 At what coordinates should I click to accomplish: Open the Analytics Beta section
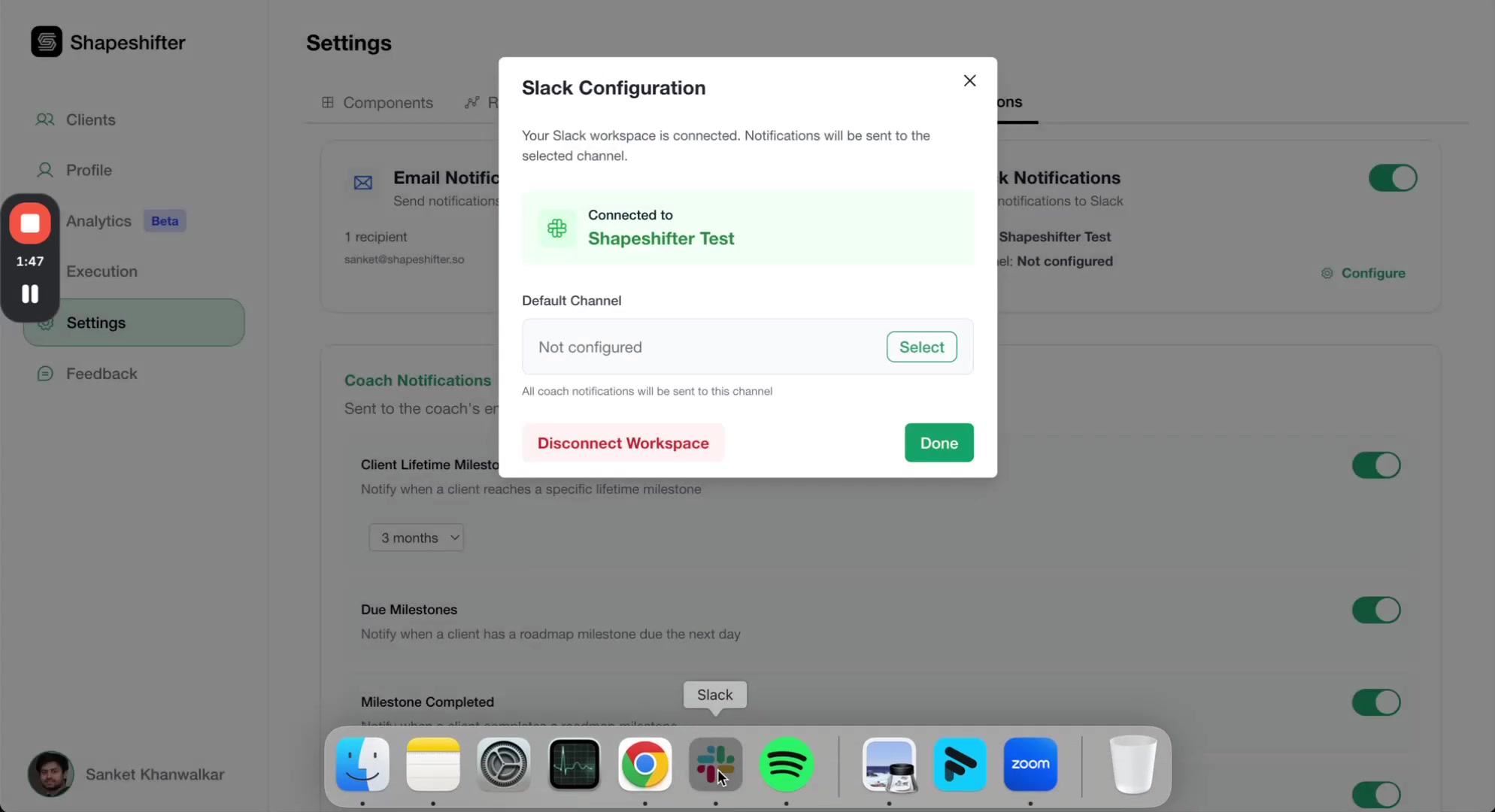coord(99,221)
